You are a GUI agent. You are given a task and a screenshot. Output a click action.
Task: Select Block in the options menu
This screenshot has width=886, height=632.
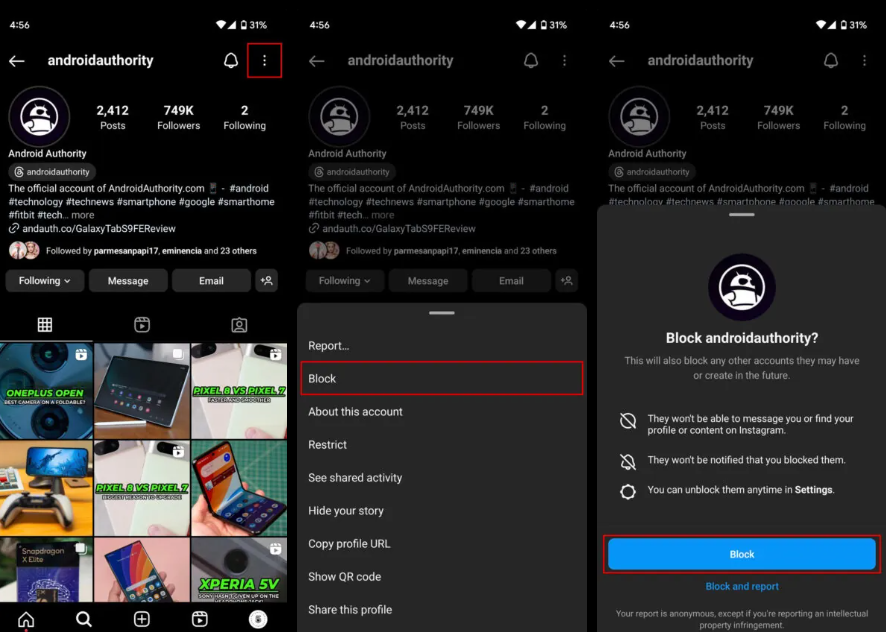pyautogui.click(x=441, y=378)
